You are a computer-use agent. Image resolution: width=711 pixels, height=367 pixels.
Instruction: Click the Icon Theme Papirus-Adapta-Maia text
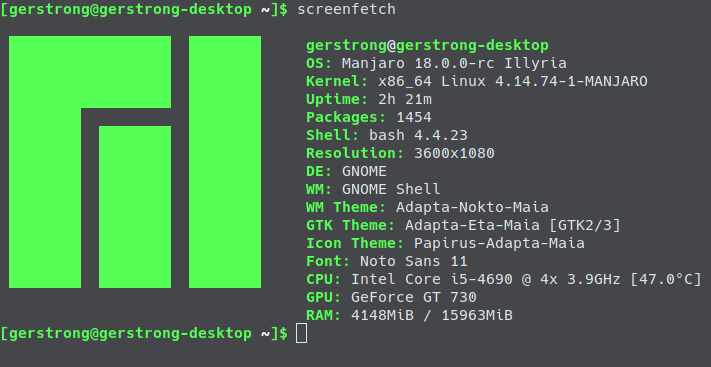pyautogui.click(x=499, y=243)
